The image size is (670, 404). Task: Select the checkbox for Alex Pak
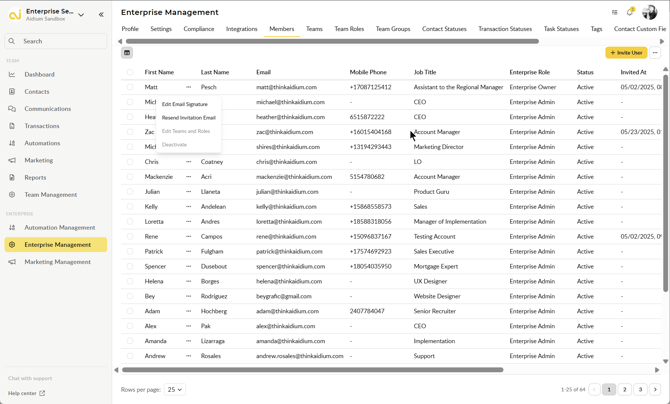[130, 326]
